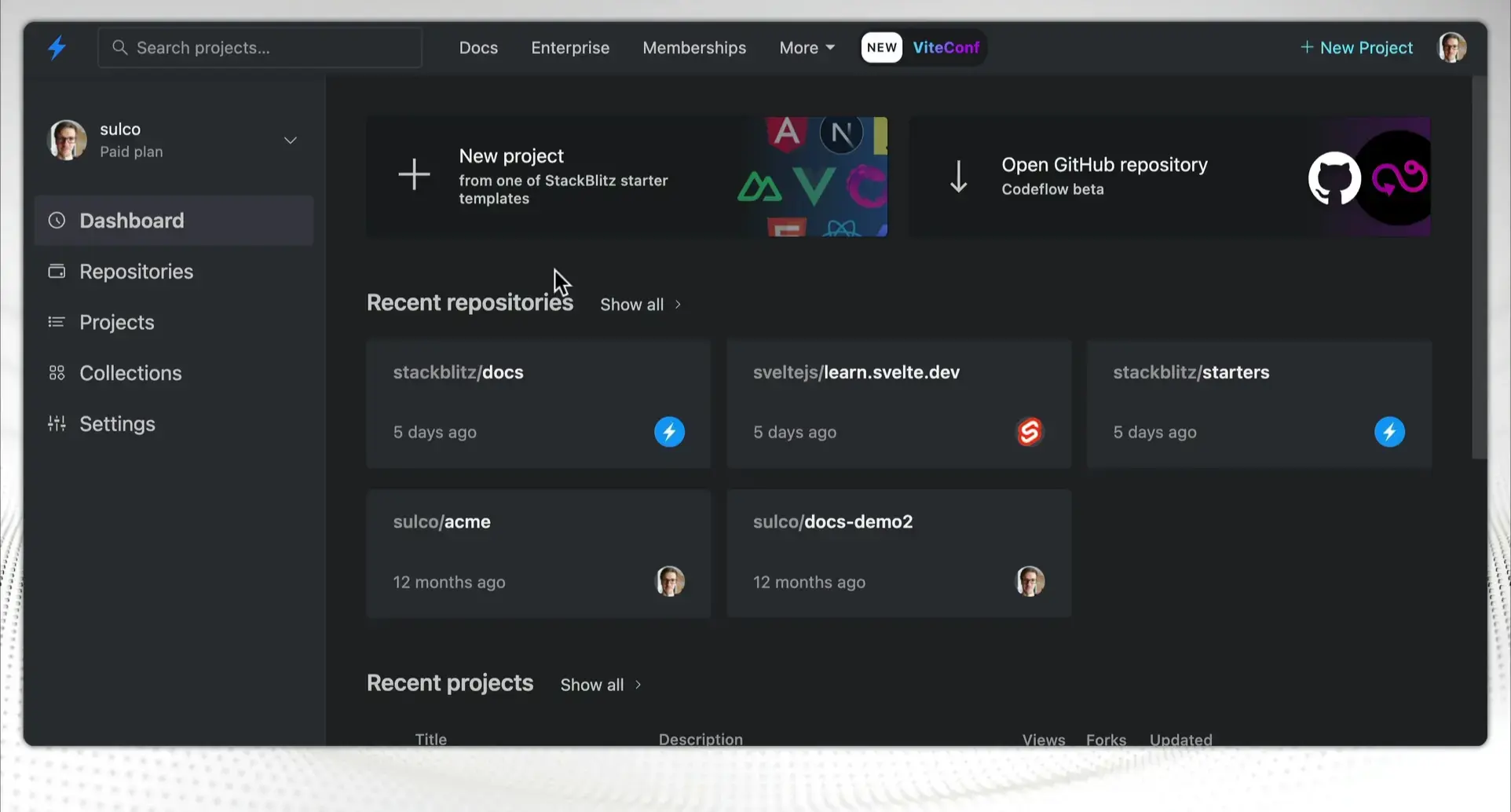Open the ViteConf link
The width and height of the screenshot is (1511, 812).
coord(946,47)
